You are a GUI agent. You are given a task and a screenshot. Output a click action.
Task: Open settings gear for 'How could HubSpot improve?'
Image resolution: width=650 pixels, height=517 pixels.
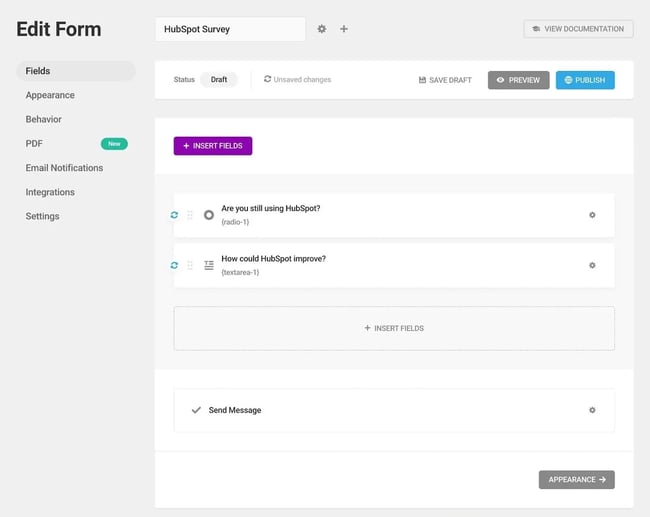(x=592, y=265)
